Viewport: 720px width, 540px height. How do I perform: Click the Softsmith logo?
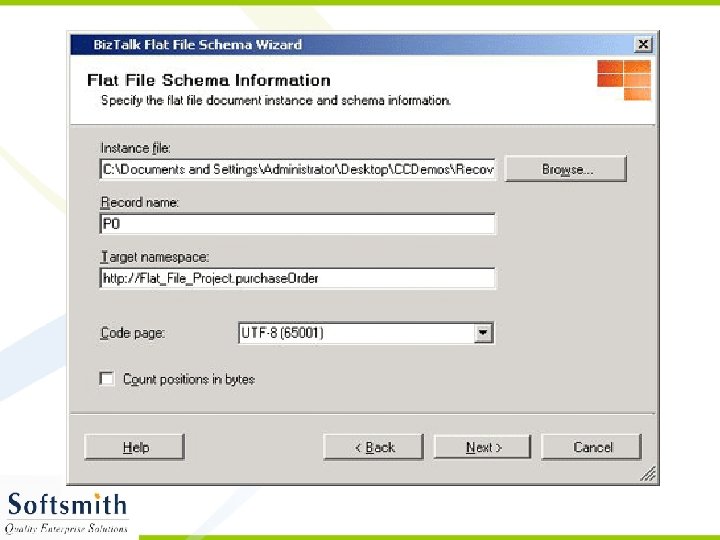pos(67,512)
